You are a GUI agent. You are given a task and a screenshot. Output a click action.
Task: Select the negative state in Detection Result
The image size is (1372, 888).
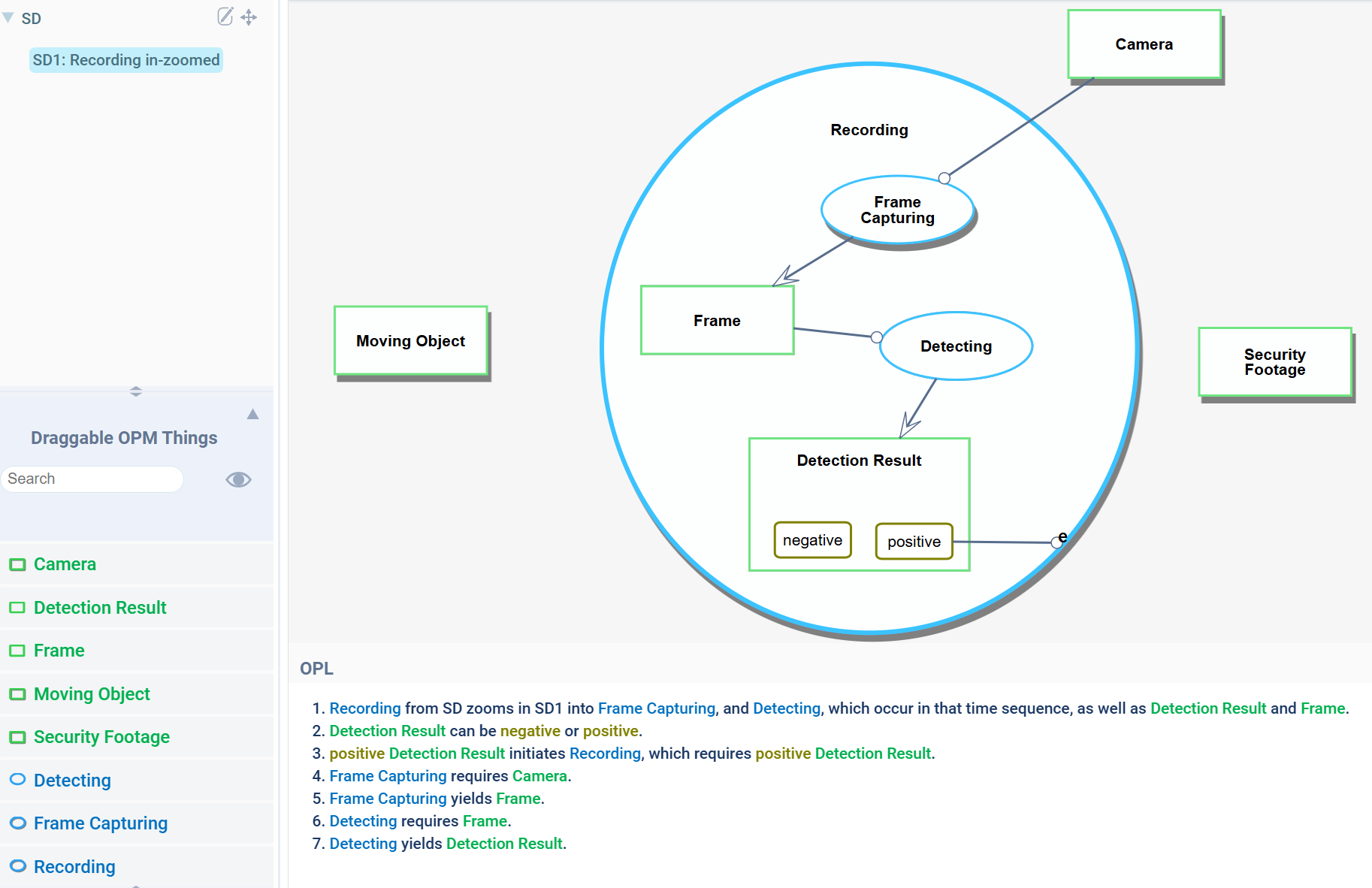(812, 540)
